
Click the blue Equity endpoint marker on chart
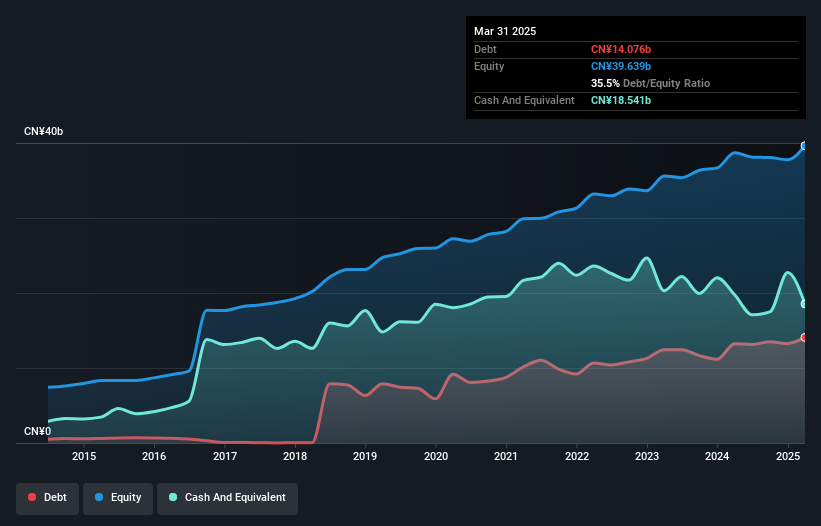click(804, 146)
